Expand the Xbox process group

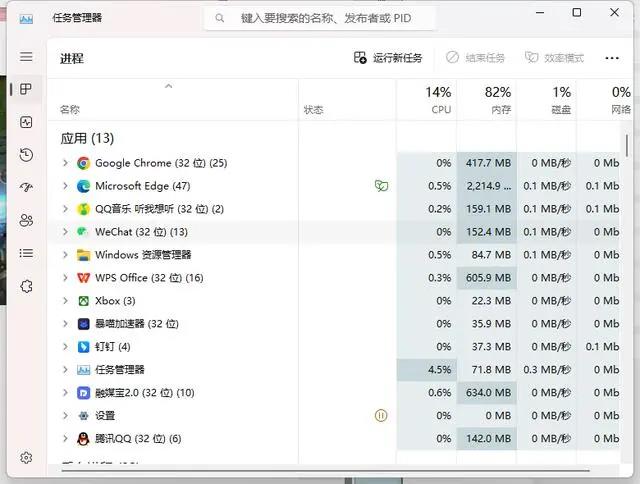coord(65,301)
